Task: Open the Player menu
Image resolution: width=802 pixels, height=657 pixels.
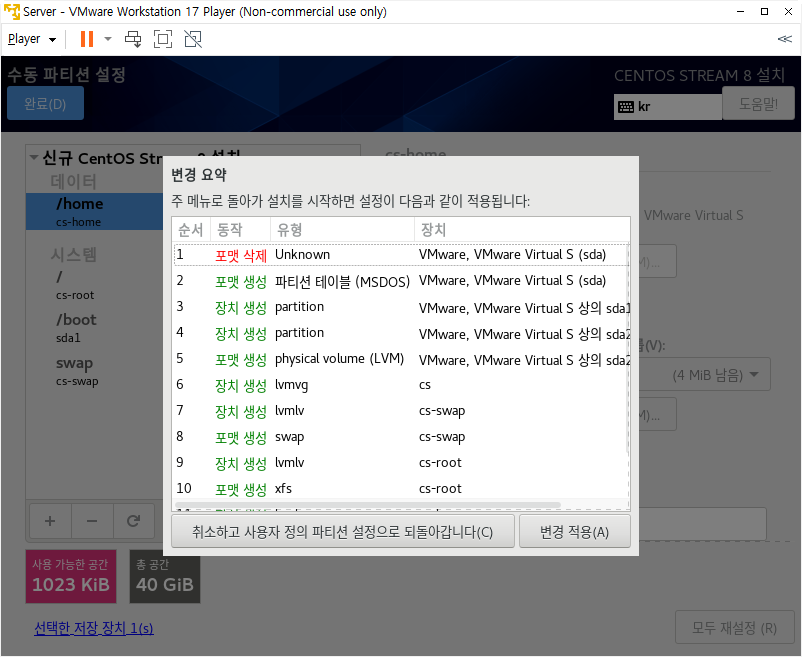Action: pos(32,39)
